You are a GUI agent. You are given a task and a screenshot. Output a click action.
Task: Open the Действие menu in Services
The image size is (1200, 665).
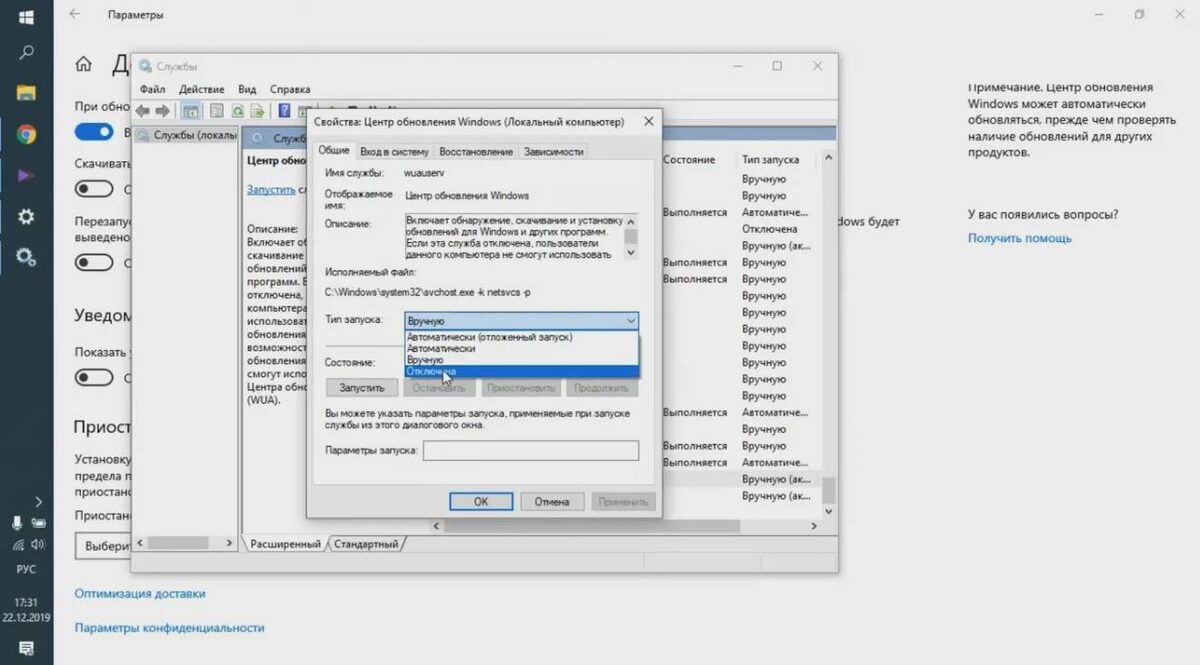[200, 89]
